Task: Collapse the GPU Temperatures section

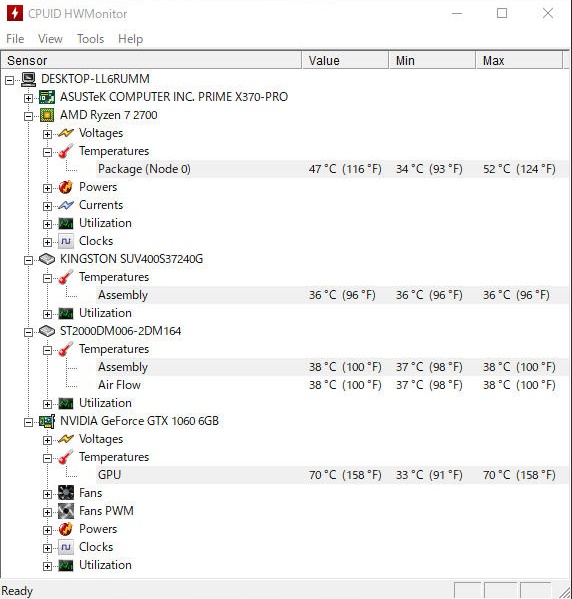Action: pos(47,458)
